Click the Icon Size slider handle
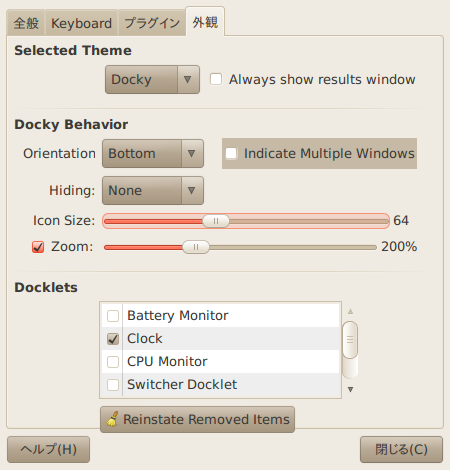Image resolution: width=450 pixels, height=470 pixels. [216, 221]
